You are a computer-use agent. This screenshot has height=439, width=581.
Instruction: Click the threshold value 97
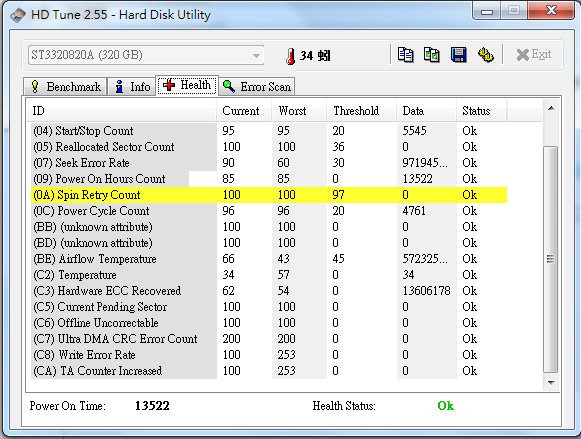pos(338,195)
